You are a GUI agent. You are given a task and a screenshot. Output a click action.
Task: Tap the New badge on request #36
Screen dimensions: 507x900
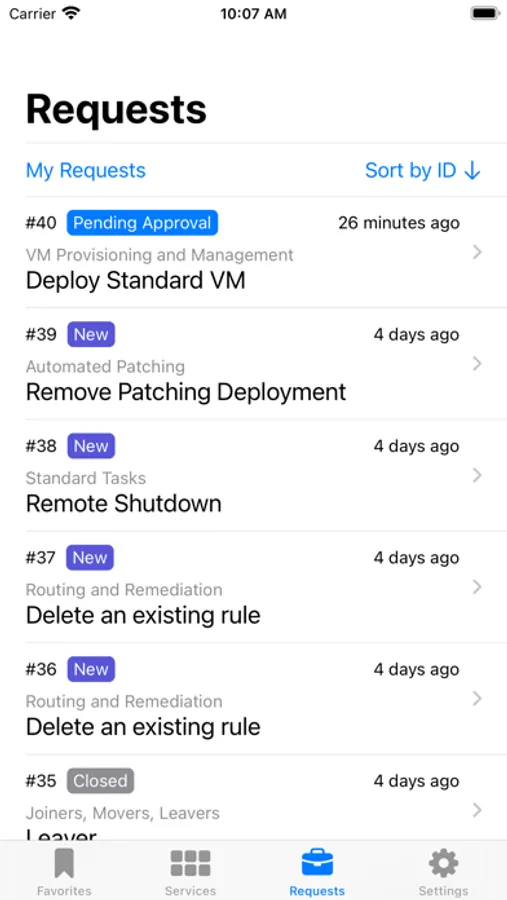(91, 669)
